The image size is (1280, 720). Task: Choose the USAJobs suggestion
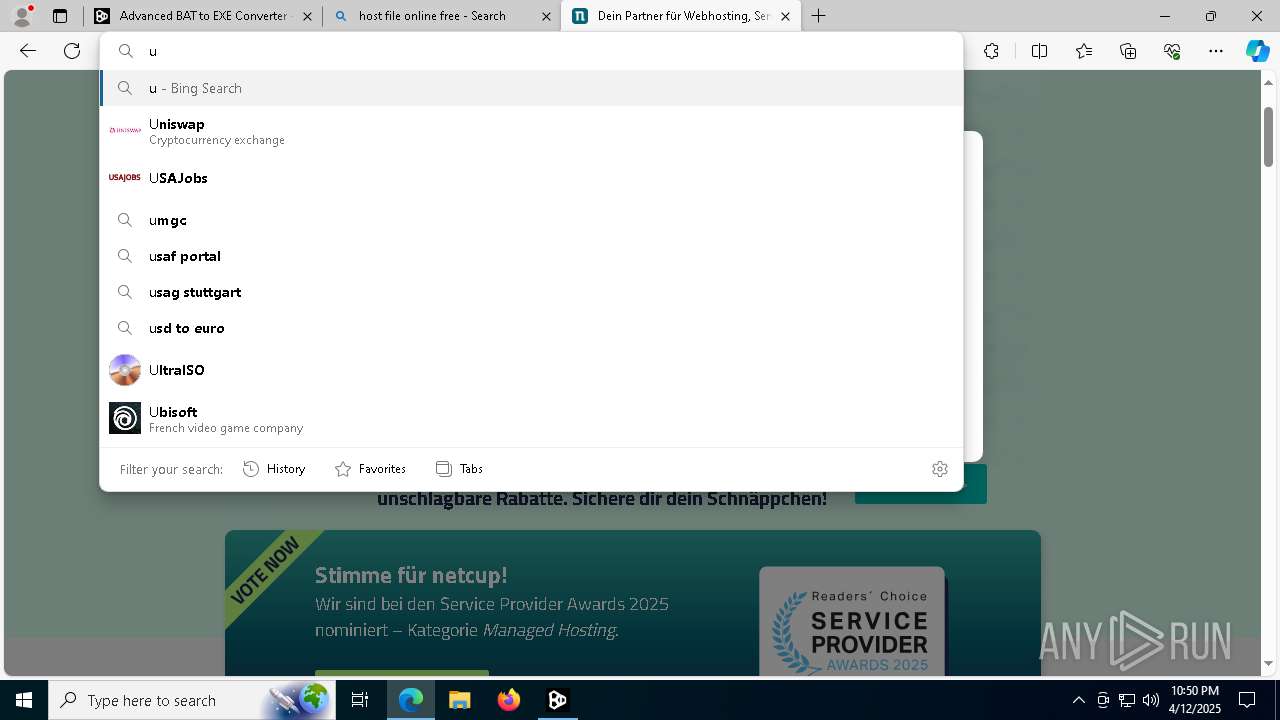click(531, 178)
